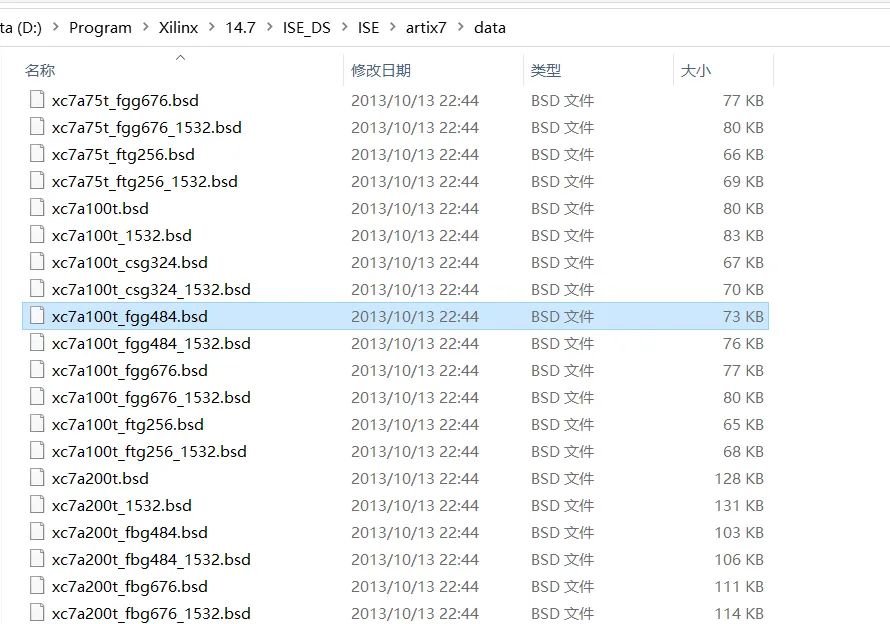Image resolution: width=890 pixels, height=624 pixels.
Task: Select file name xc7a100t_ftg256_1532.bsd
Action: coord(149,451)
